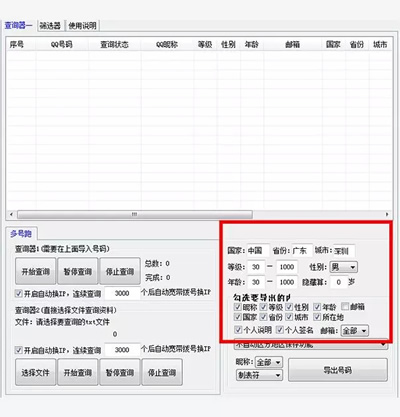Image resolution: width=400 pixels, height=417 pixels.
Task: Toggle the 国家 export checkbox
Action: (238, 317)
